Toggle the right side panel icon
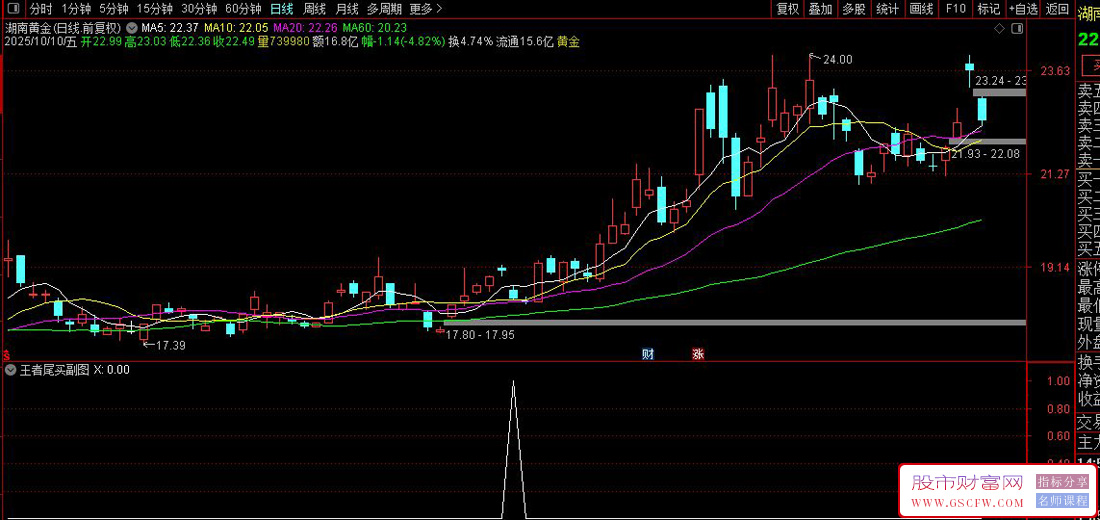This screenshot has height=520, width=1100. 1018,29
